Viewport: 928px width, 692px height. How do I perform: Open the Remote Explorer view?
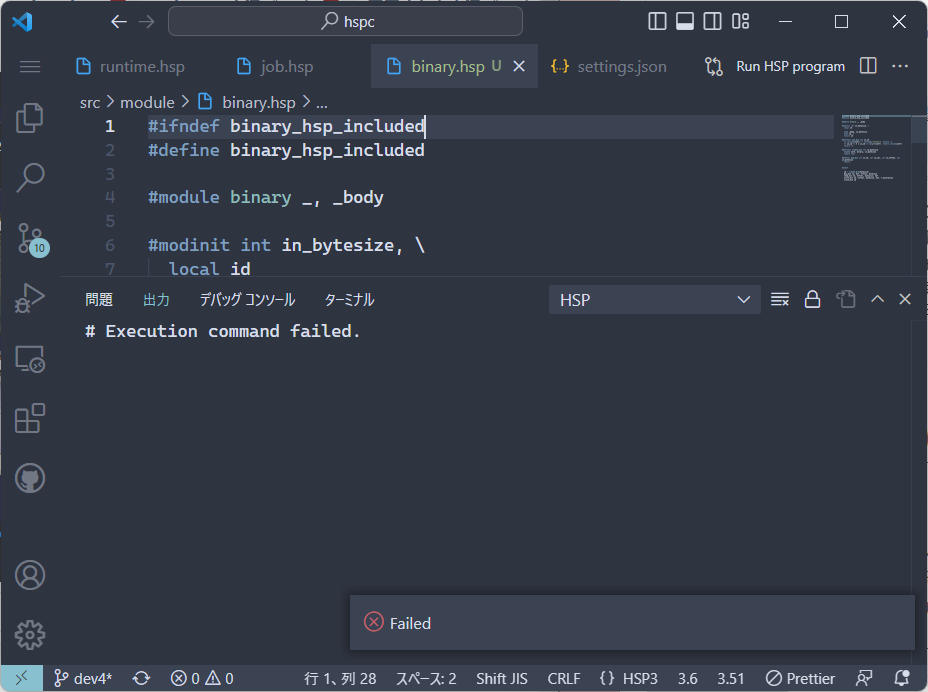click(x=30, y=359)
